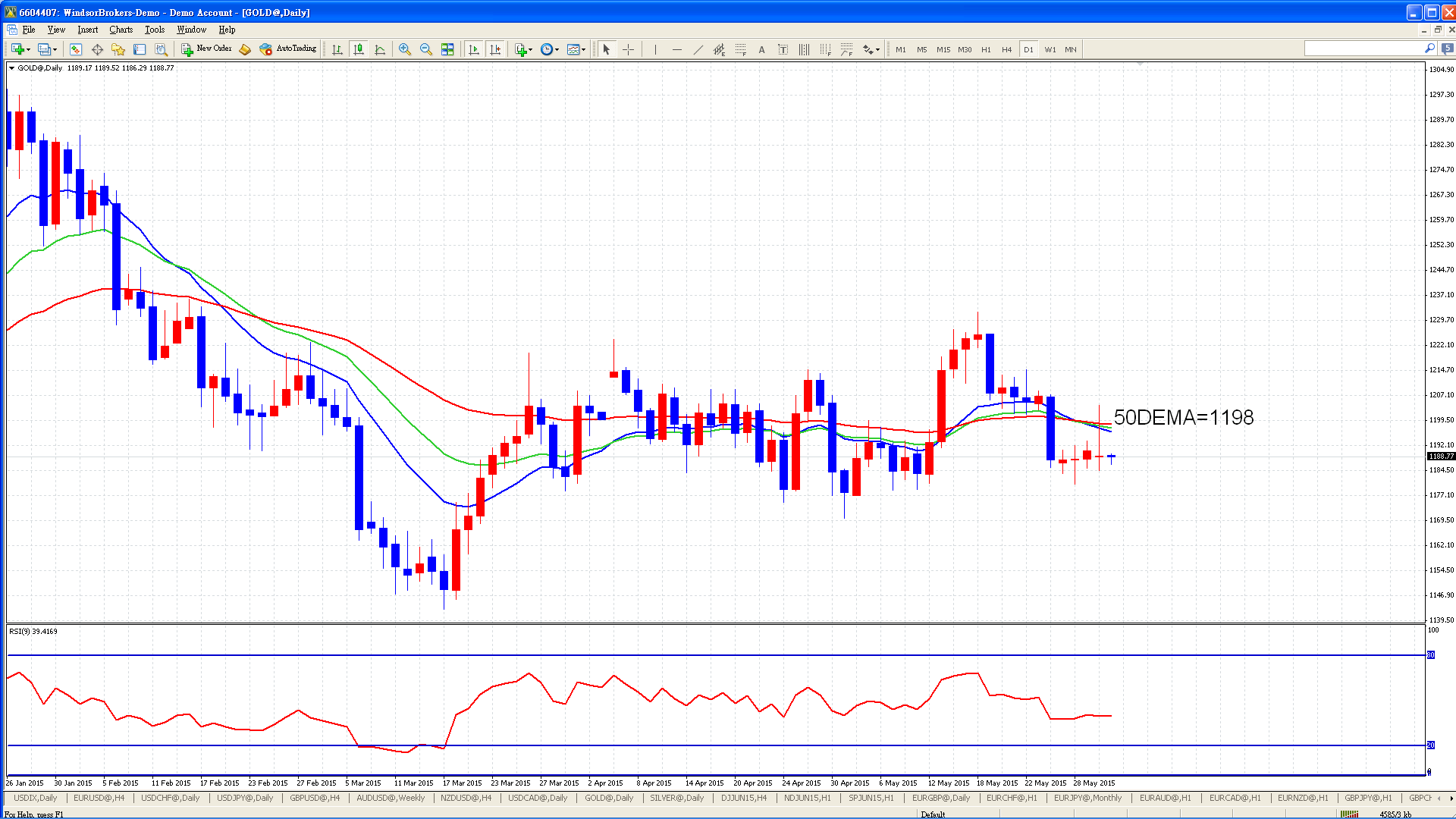The height and width of the screenshot is (819, 1456).
Task: Toggle candlestick chart mode
Action: coord(359,49)
